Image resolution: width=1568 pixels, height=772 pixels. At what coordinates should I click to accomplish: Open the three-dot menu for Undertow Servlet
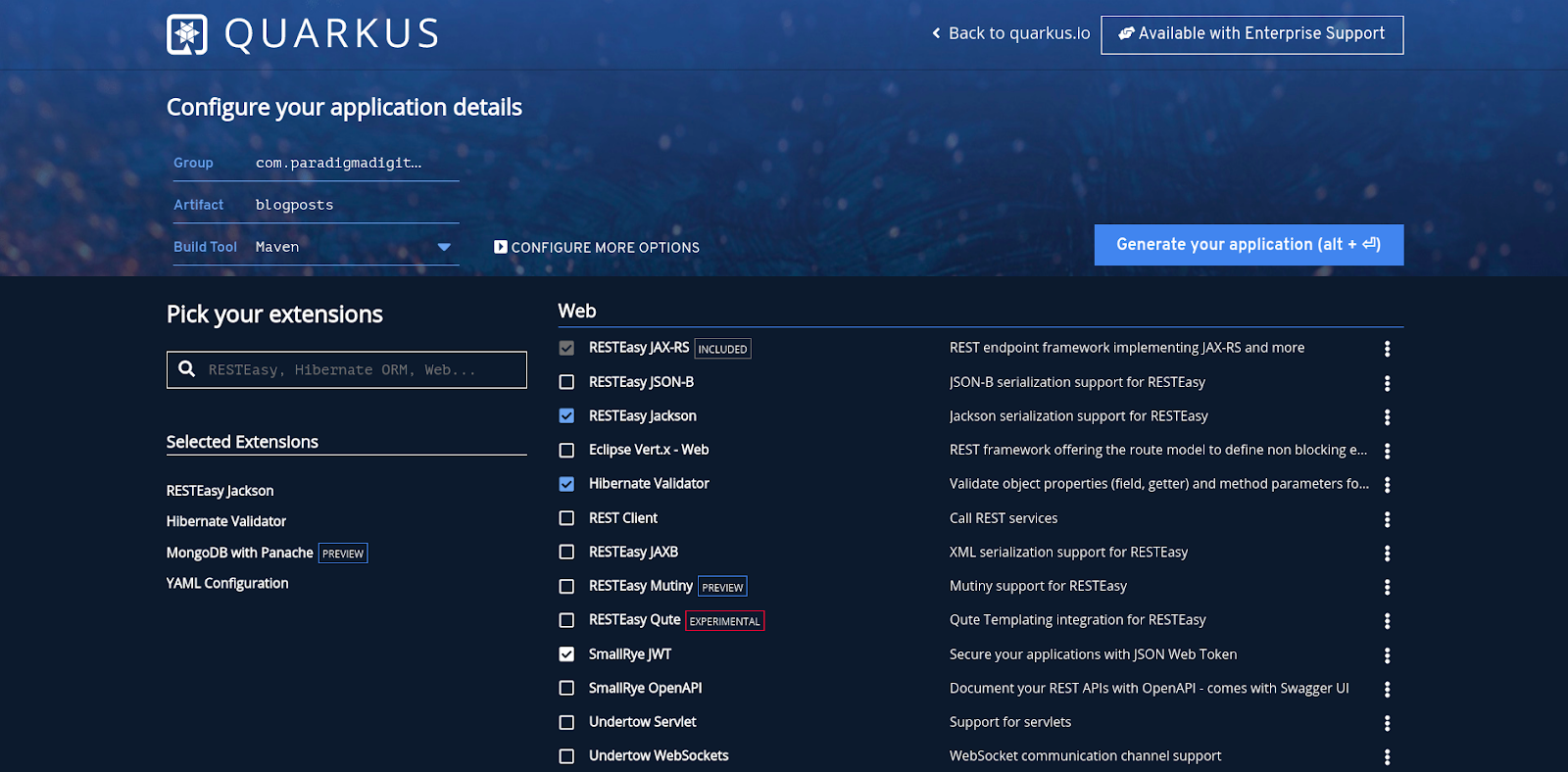[x=1387, y=723]
